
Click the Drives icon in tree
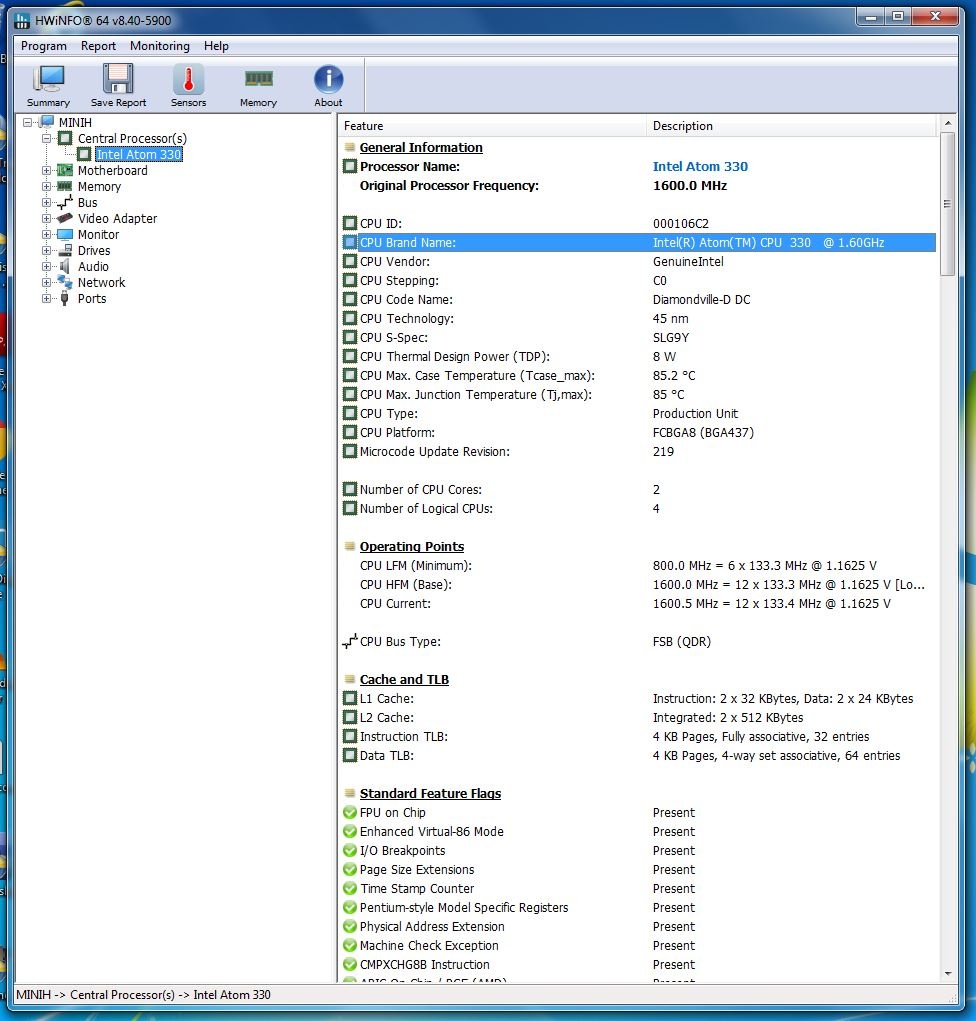pos(64,250)
